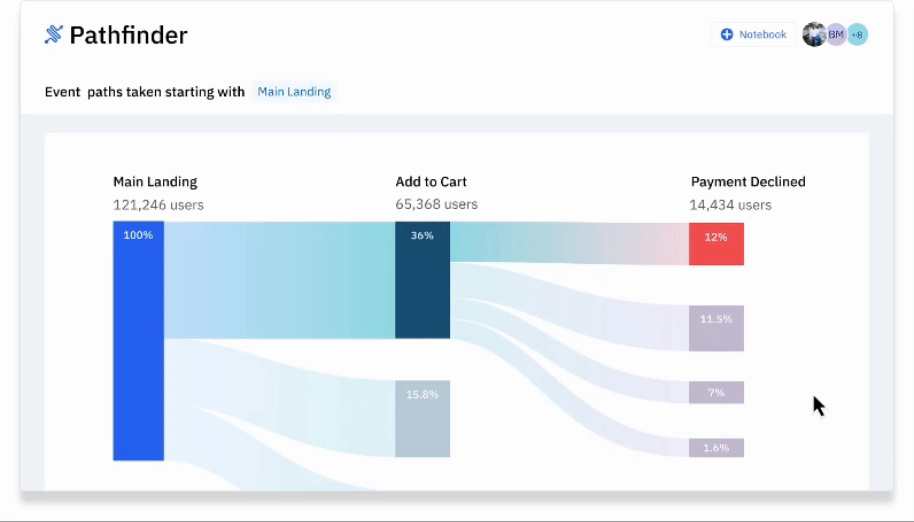Select the 1.6% path node
Viewport: 914px width, 522px height.
(716, 448)
